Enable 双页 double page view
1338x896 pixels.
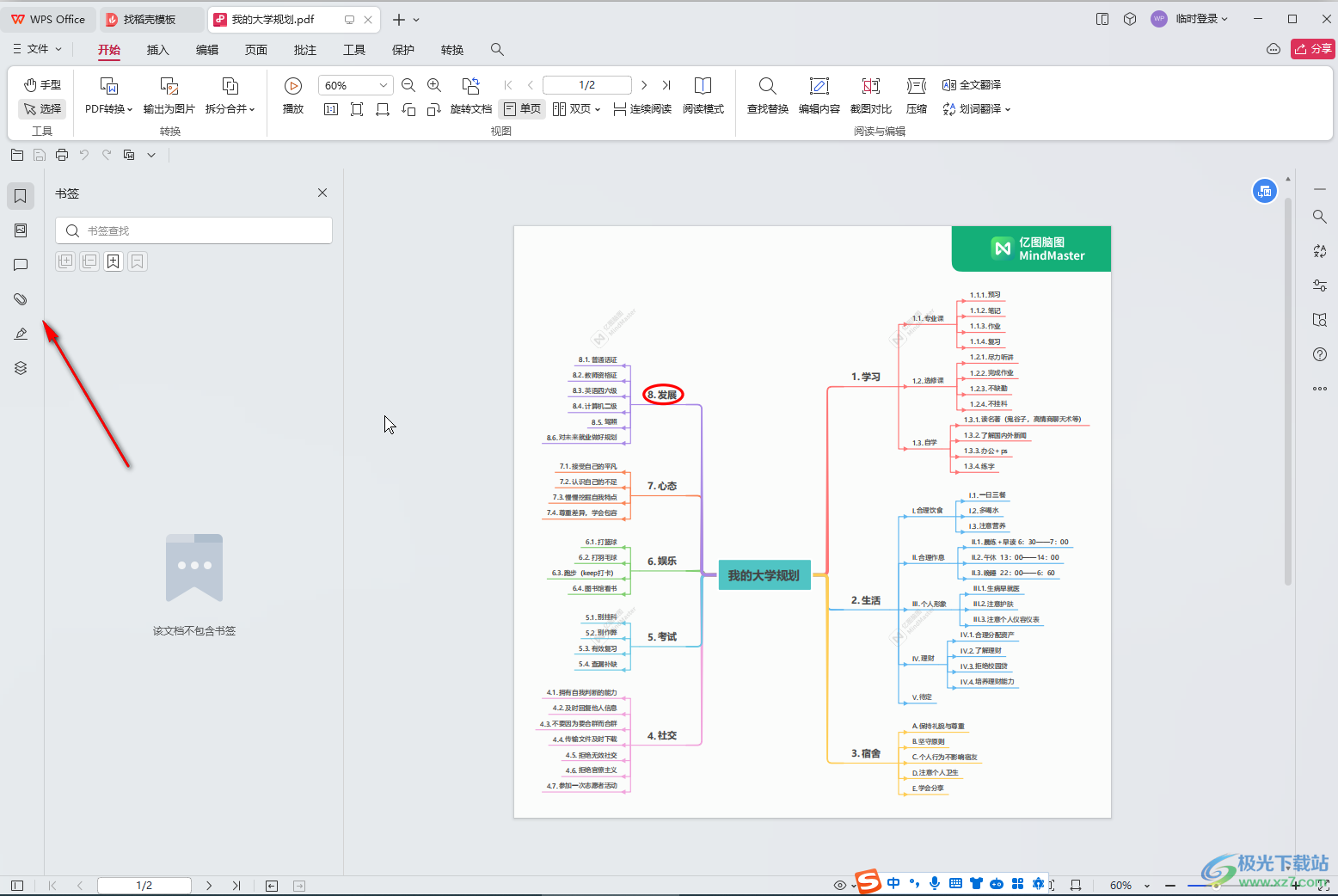point(576,109)
